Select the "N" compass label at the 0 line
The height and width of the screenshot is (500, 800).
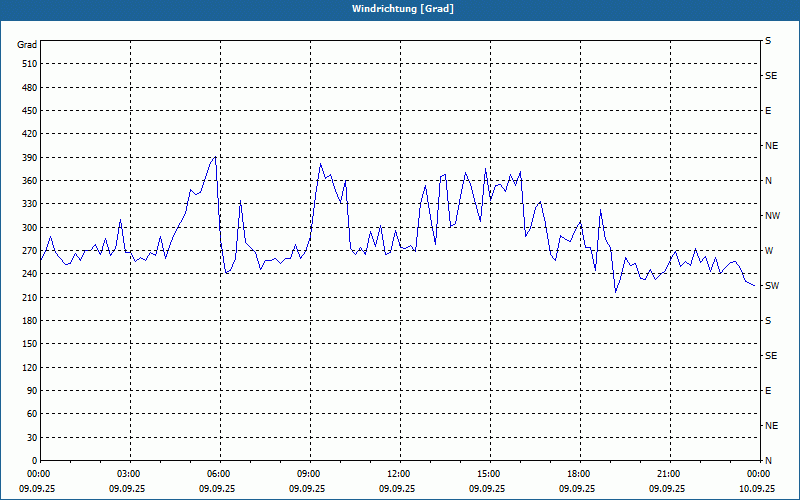768,461
